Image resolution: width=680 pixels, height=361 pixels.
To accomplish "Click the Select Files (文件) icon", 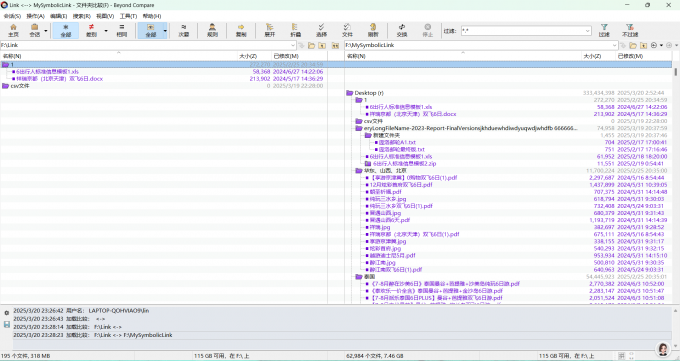I will [x=347, y=30].
